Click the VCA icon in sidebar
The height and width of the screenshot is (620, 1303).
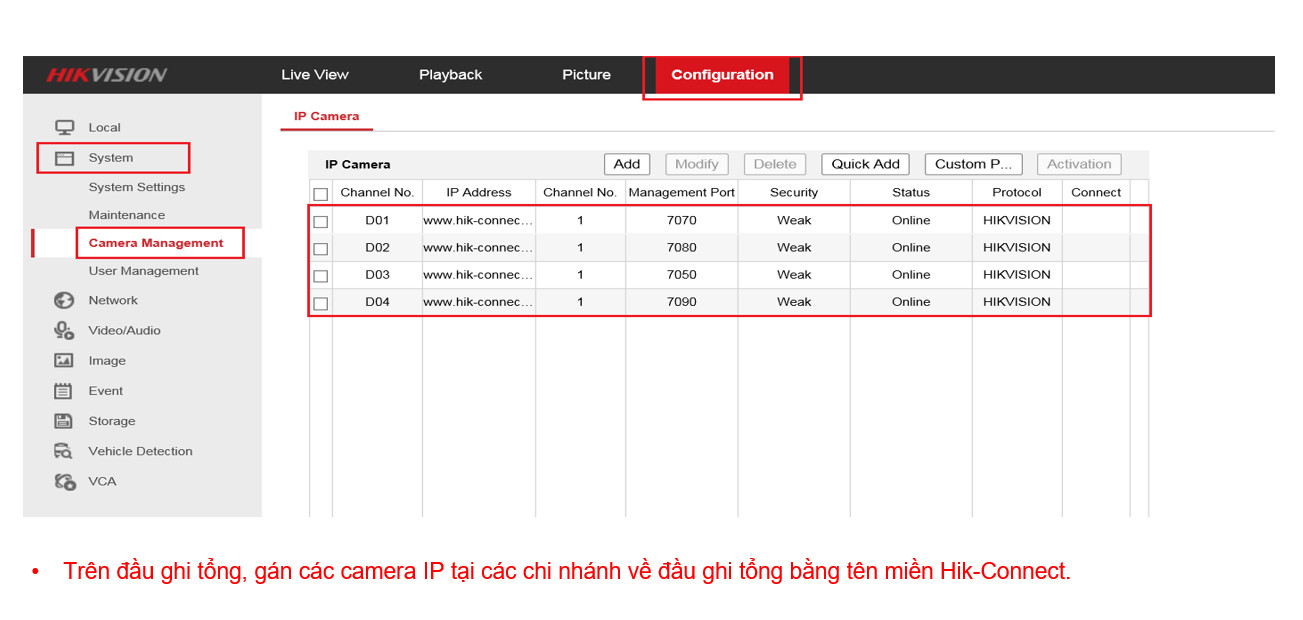(x=65, y=481)
